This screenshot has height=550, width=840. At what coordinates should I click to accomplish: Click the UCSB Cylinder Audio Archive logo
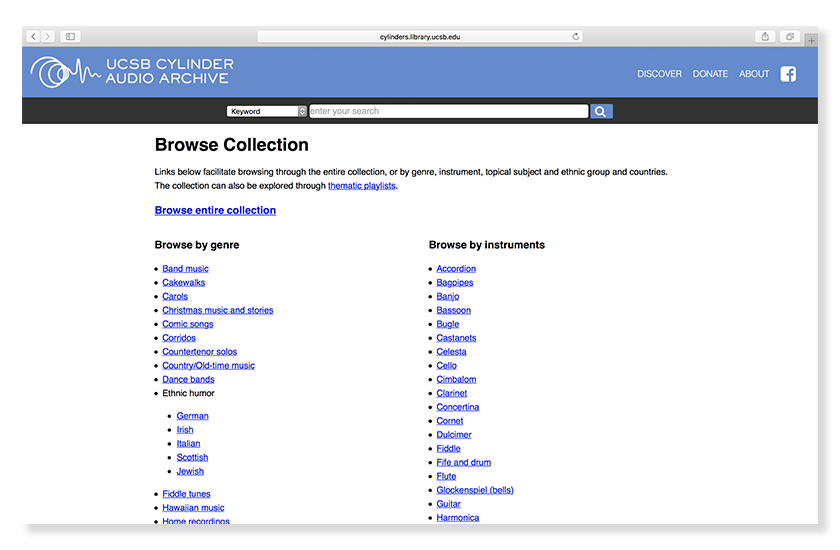pos(132,72)
